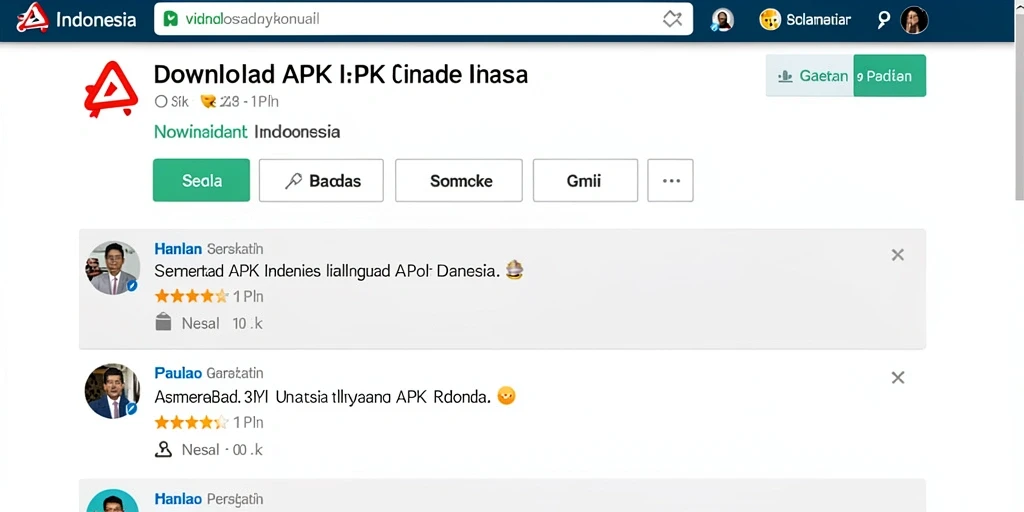Dismiss the Paulao review
The height and width of the screenshot is (512, 1024).
coord(898,377)
